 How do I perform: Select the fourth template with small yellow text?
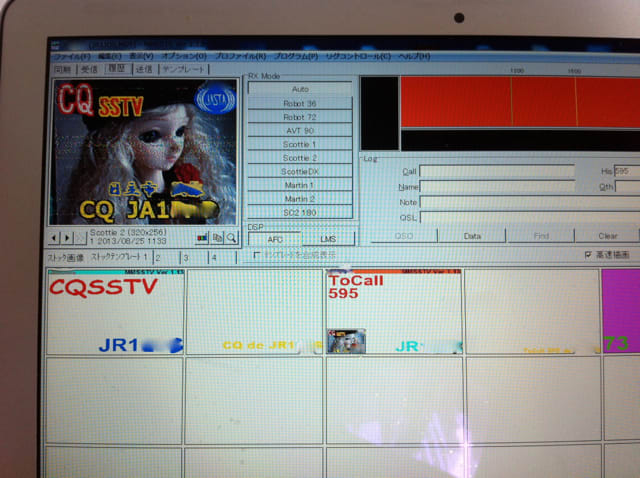(532, 311)
